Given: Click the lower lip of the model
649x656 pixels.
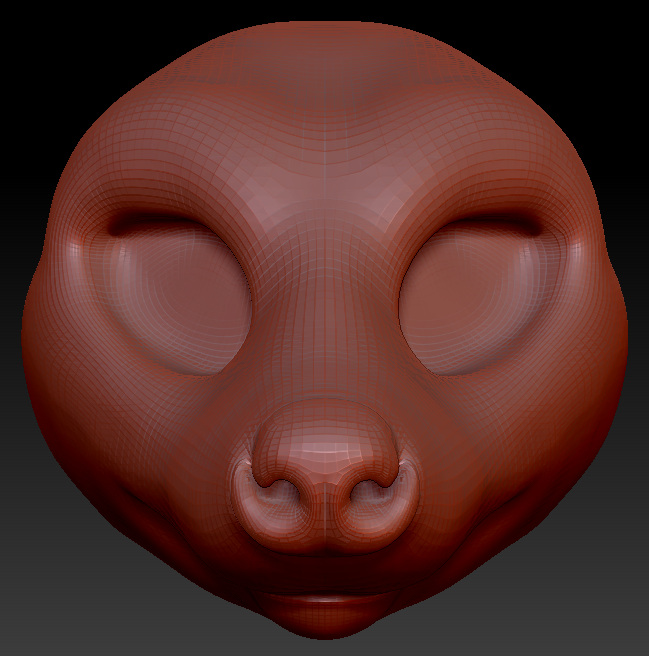Looking at the screenshot, I should (x=325, y=604).
